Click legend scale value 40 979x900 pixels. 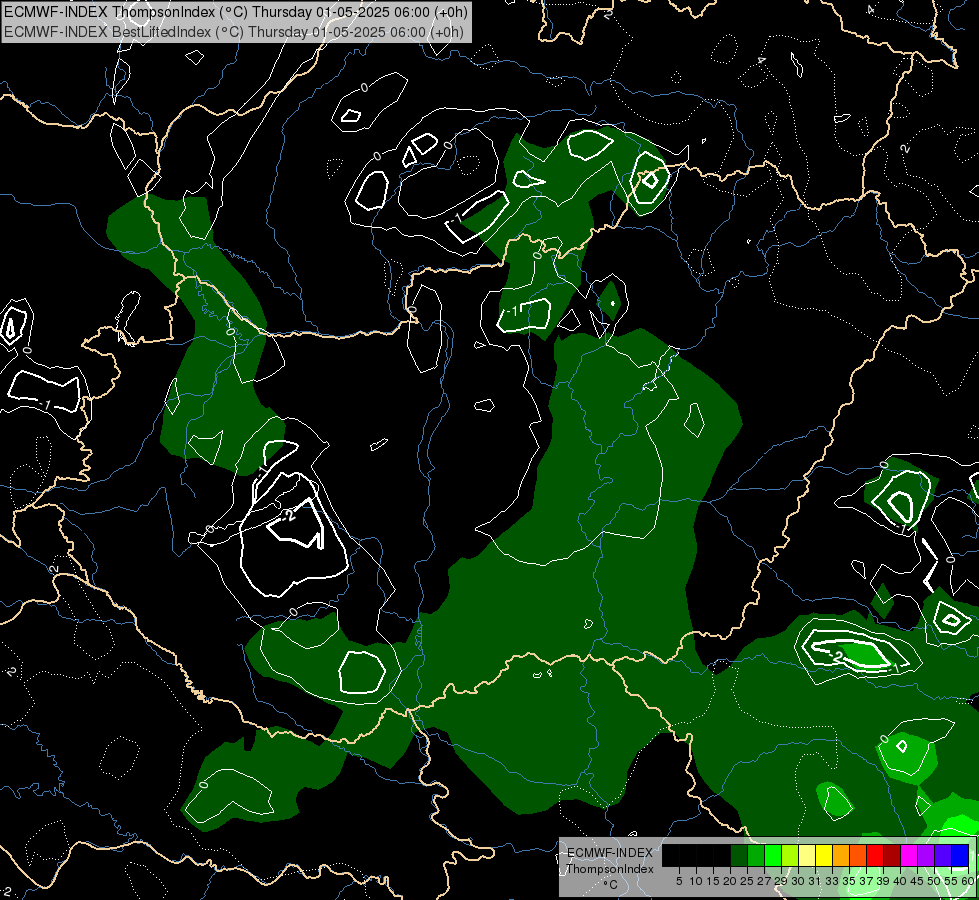click(x=900, y=881)
